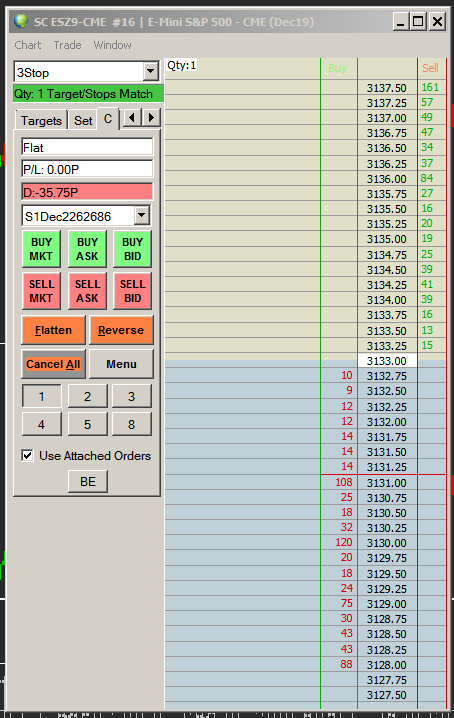Click price 3127.50 in the ladder
Image resolution: width=454 pixels, height=718 pixels.
(x=387, y=695)
